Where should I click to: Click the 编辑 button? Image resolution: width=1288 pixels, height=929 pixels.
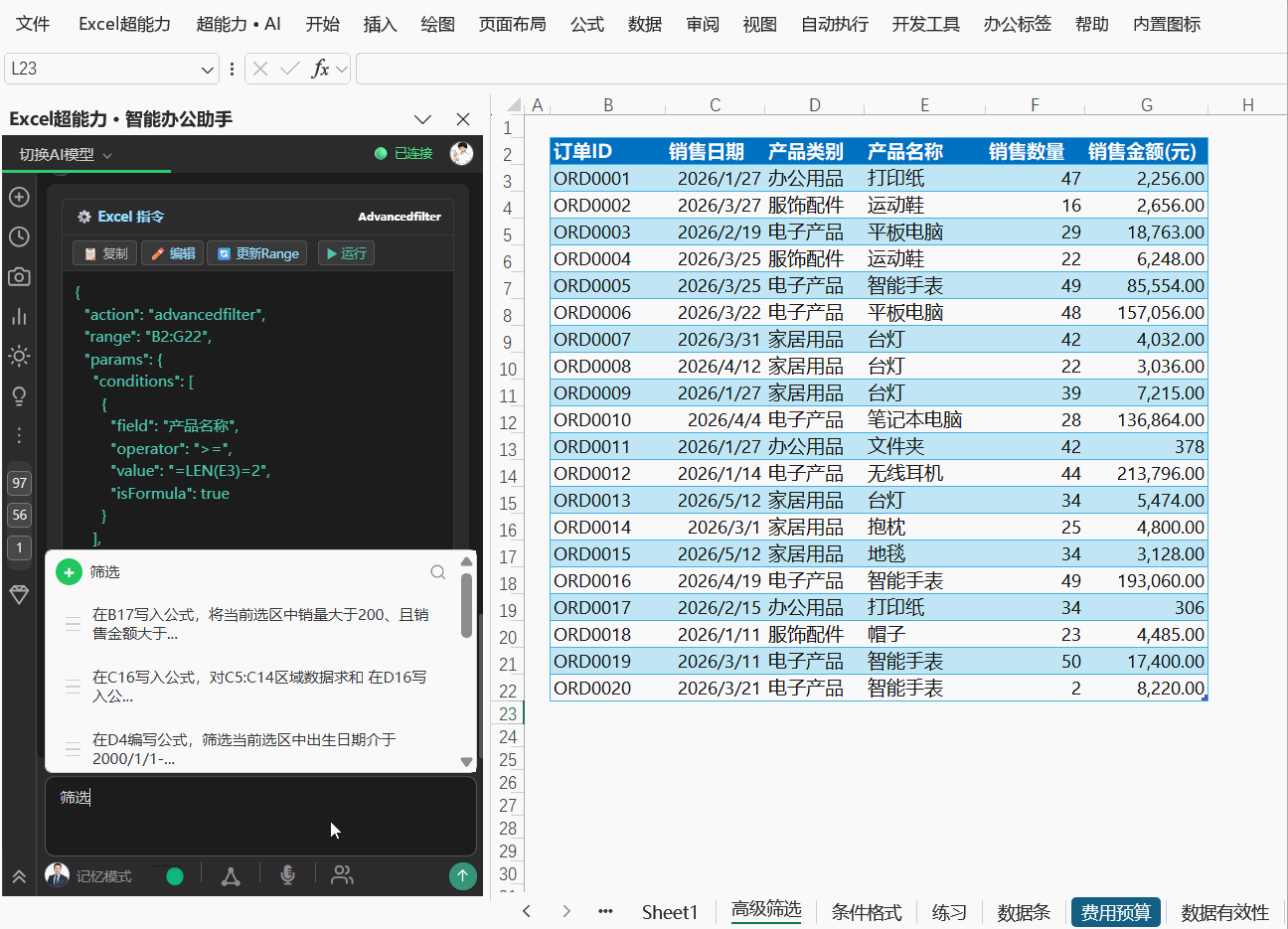[172, 253]
